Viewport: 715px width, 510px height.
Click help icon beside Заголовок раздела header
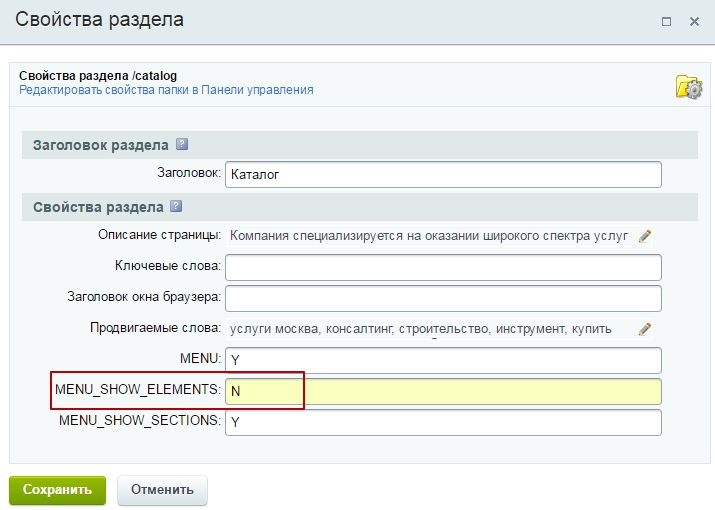pos(182,144)
